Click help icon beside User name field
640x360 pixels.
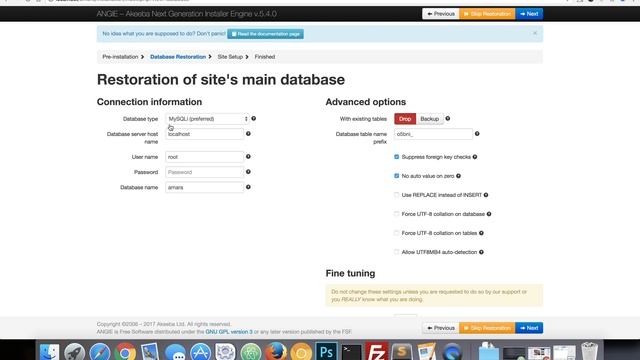(248, 156)
